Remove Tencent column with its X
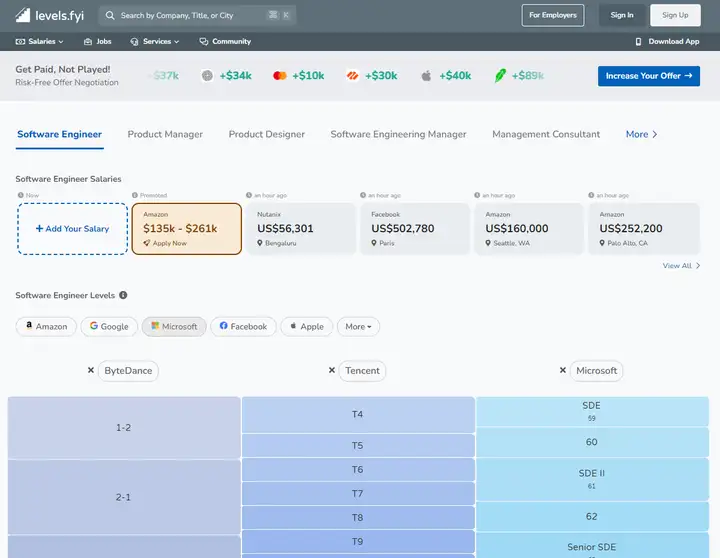Viewport: 720px width, 558px height. [332, 370]
